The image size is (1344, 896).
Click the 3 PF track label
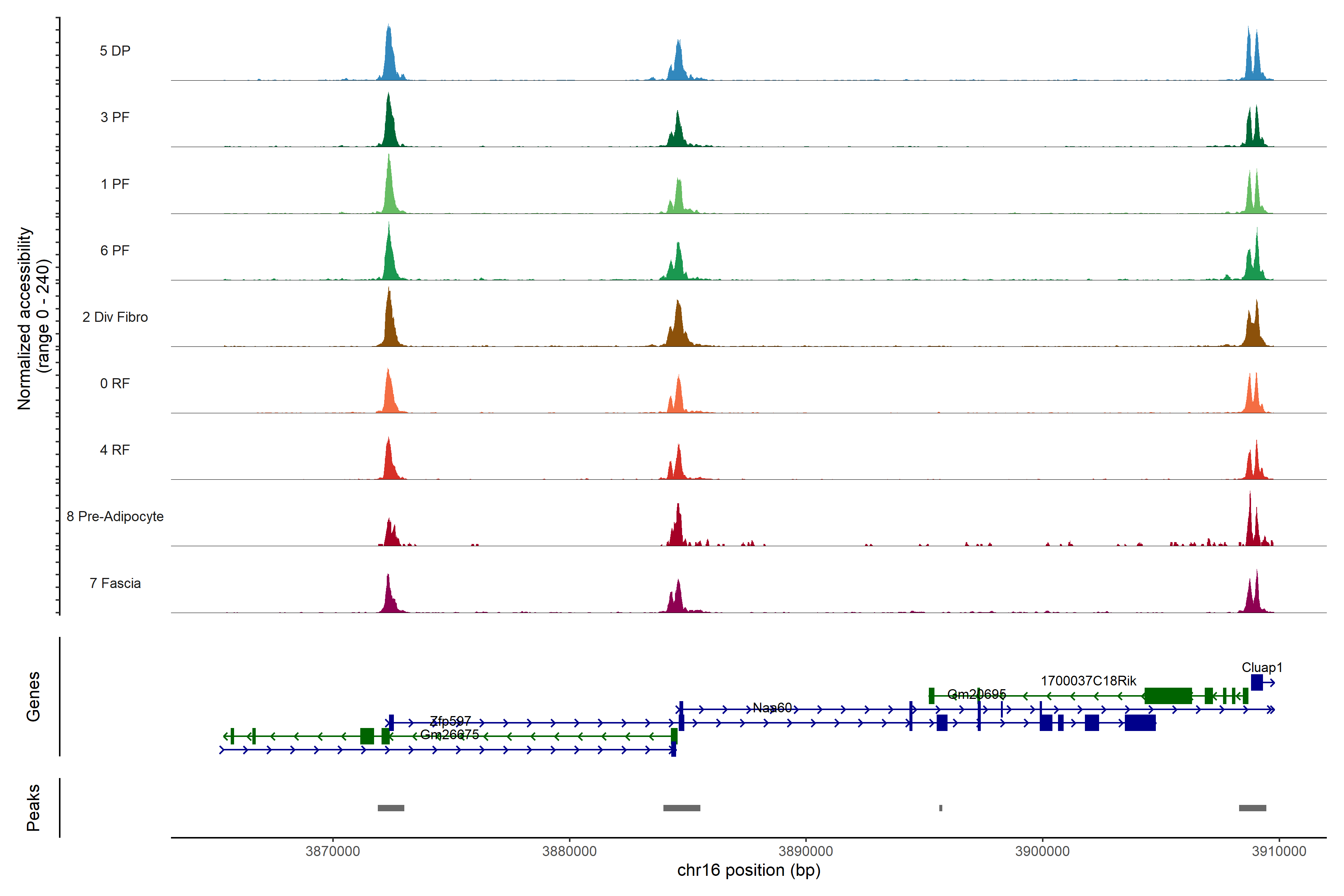point(115,117)
